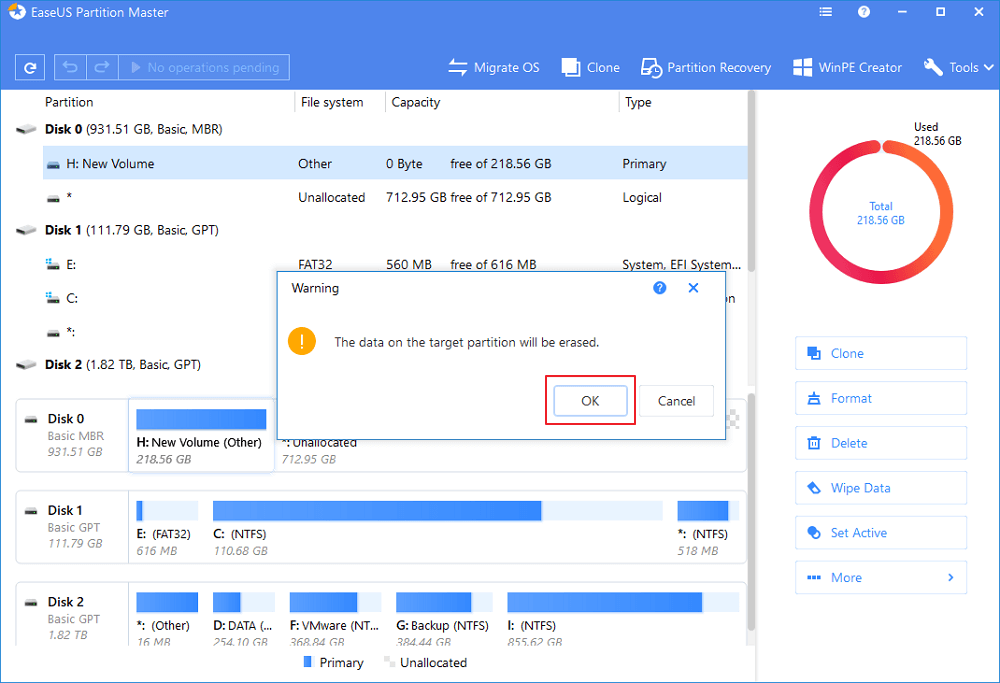The height and width of the screenshot is (683, 1000).
Task: Click D: DATA partition block on Disk 2
Action: point(244,619)
